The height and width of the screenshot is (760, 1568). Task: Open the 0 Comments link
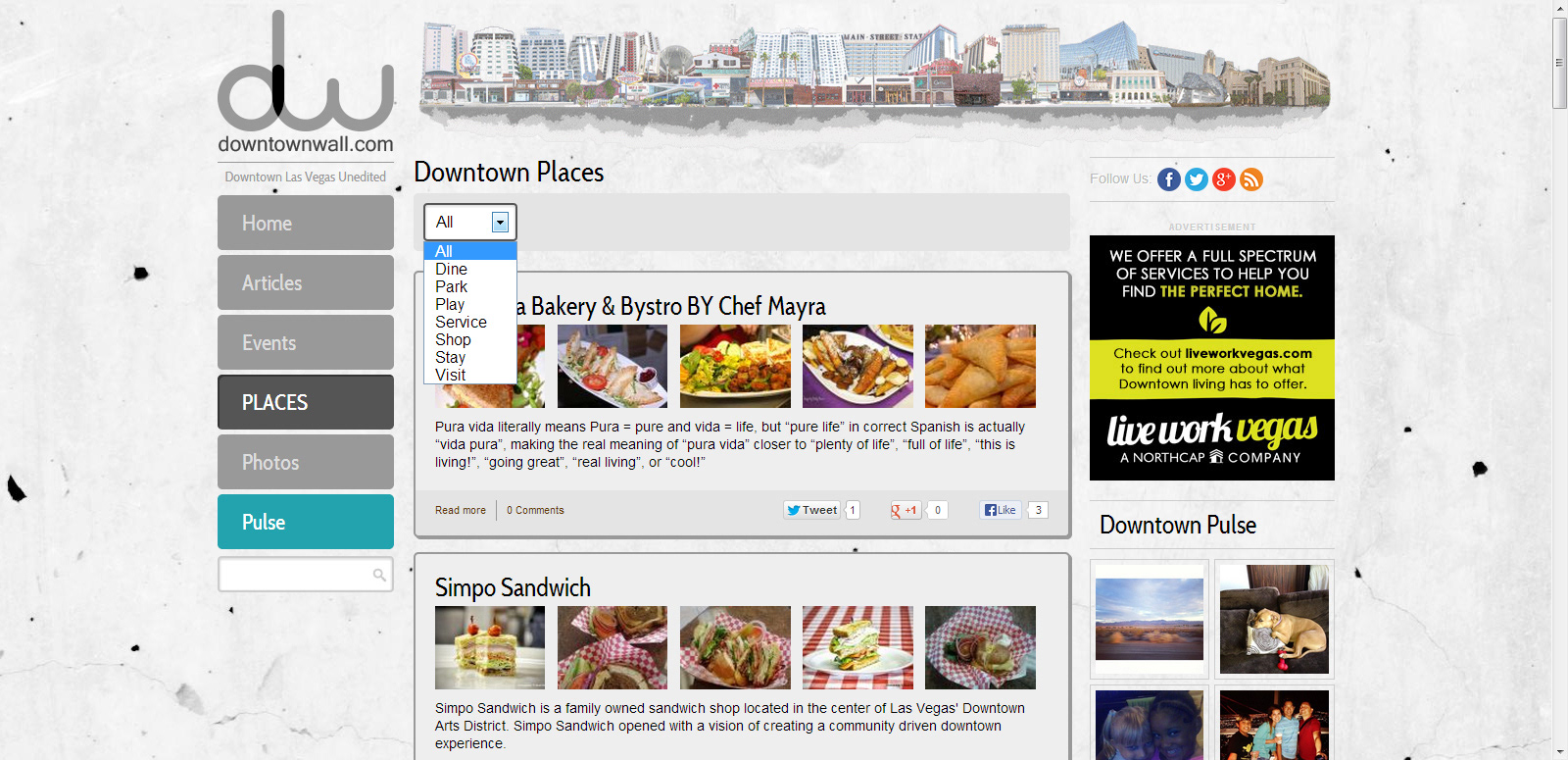click(x=535, y=511)
